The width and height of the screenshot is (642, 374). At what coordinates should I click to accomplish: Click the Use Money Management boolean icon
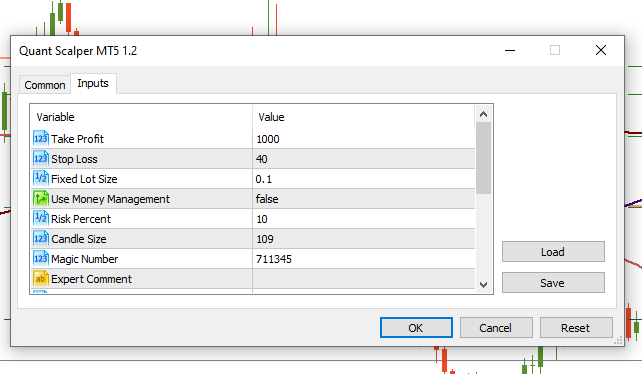(41, 199)
